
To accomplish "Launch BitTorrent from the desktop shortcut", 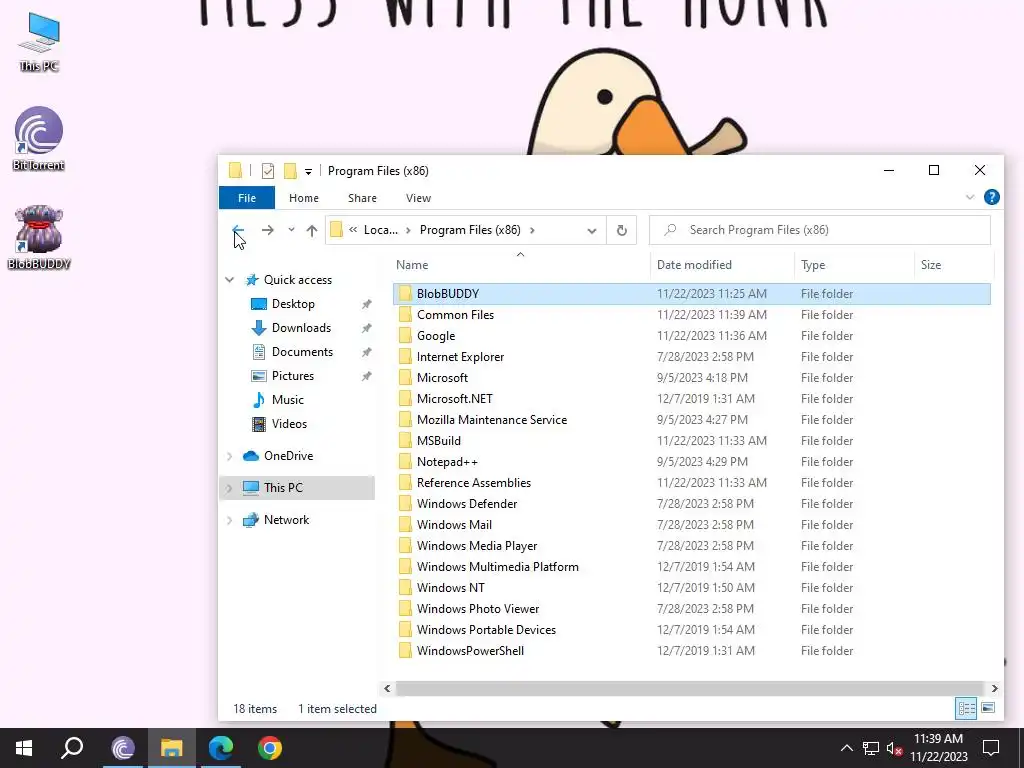I will pyautogui.click(x=39, y=138).
